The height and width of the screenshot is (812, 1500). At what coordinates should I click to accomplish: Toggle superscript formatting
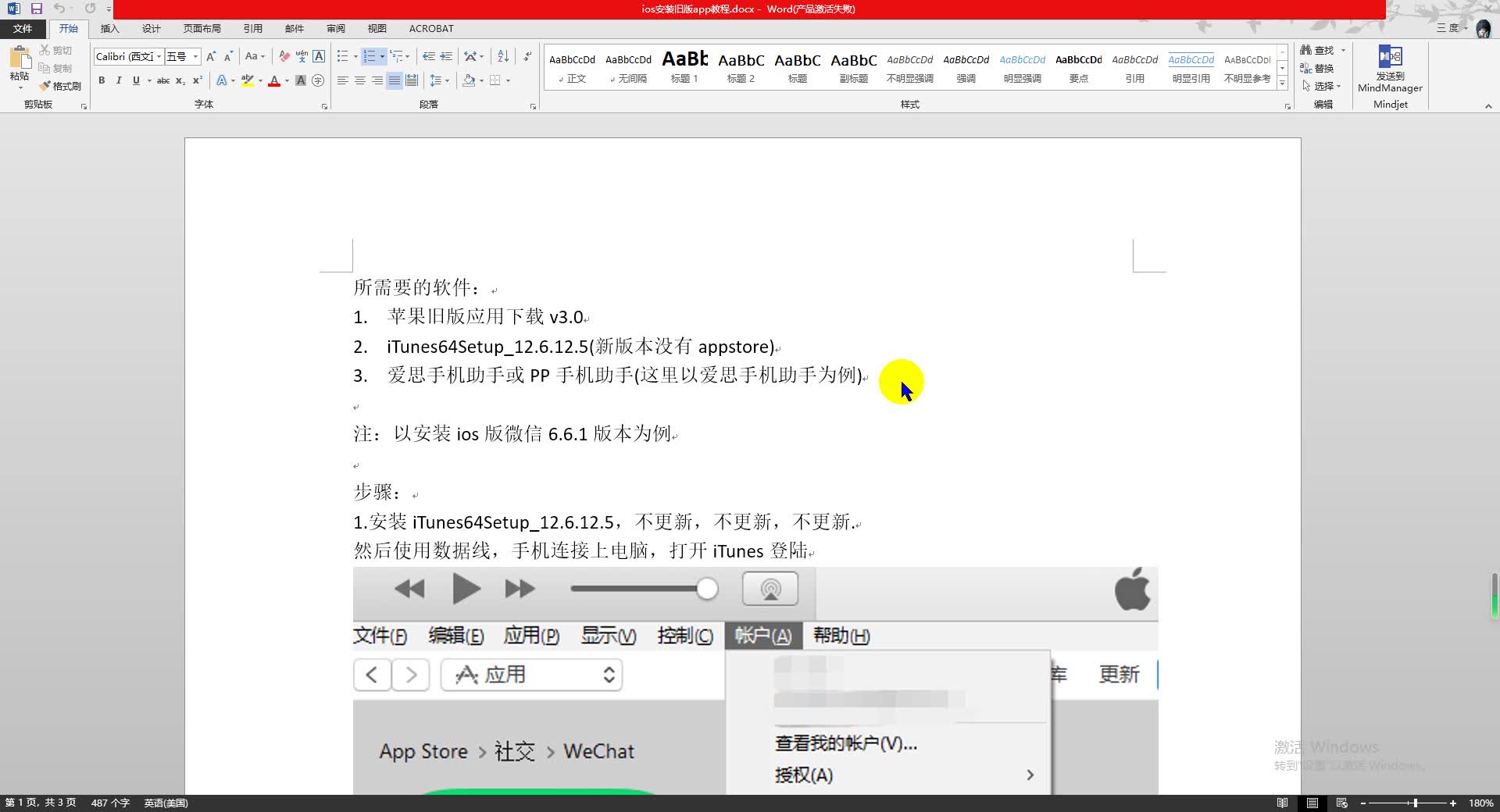[x=198, y=80]
